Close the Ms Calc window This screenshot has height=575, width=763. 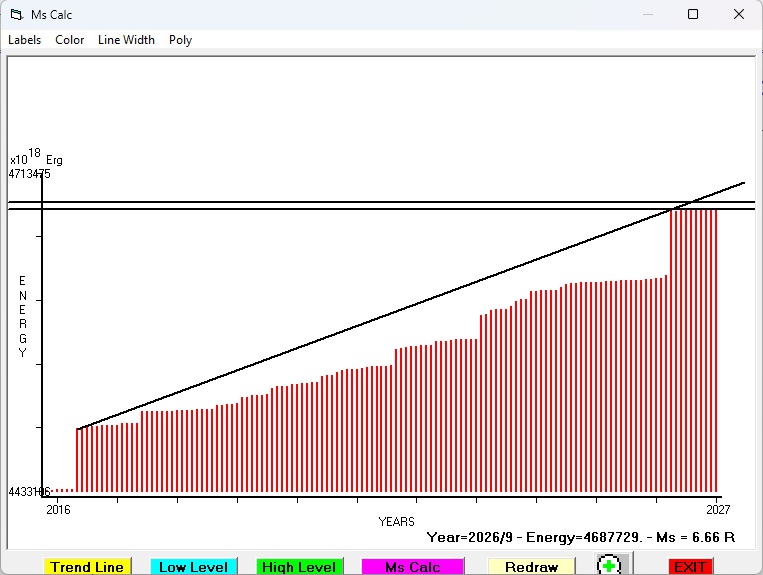point(739,14)
